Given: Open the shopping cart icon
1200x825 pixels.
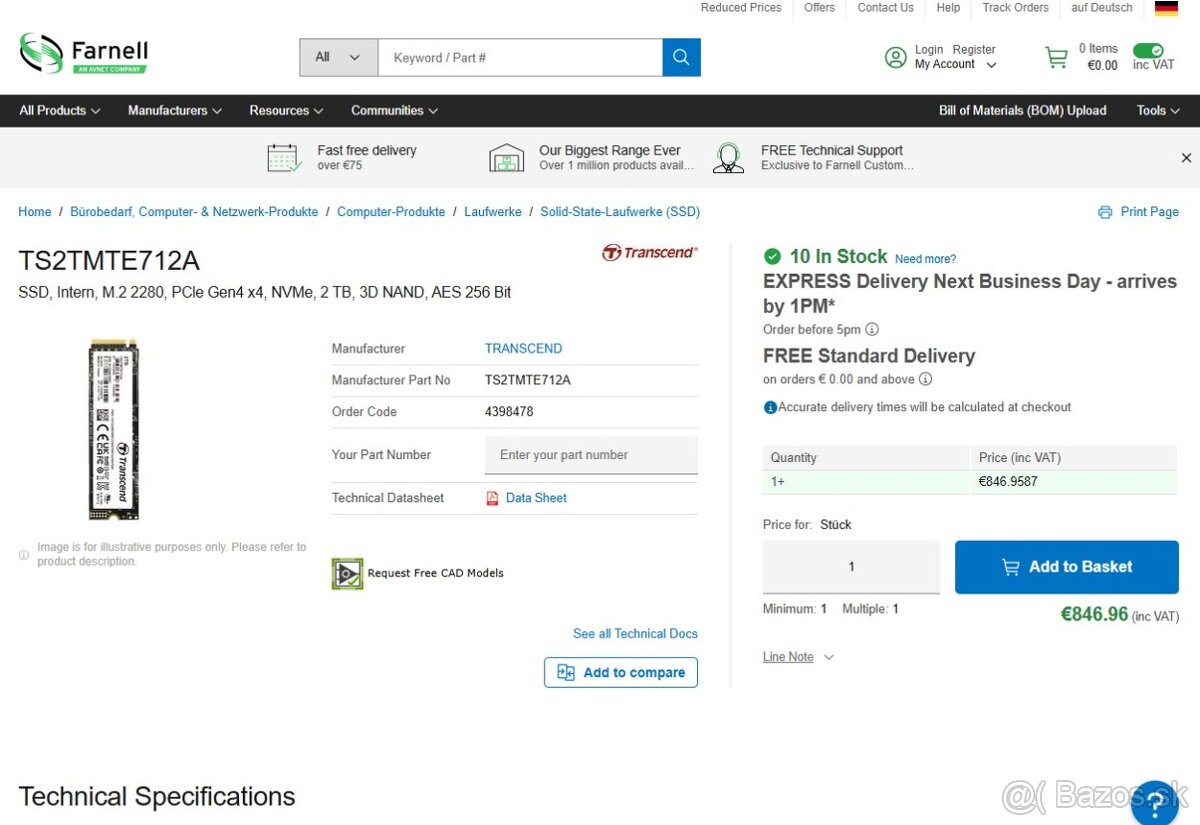Looking at the screenshot, I should click(x=1056, y=57).
